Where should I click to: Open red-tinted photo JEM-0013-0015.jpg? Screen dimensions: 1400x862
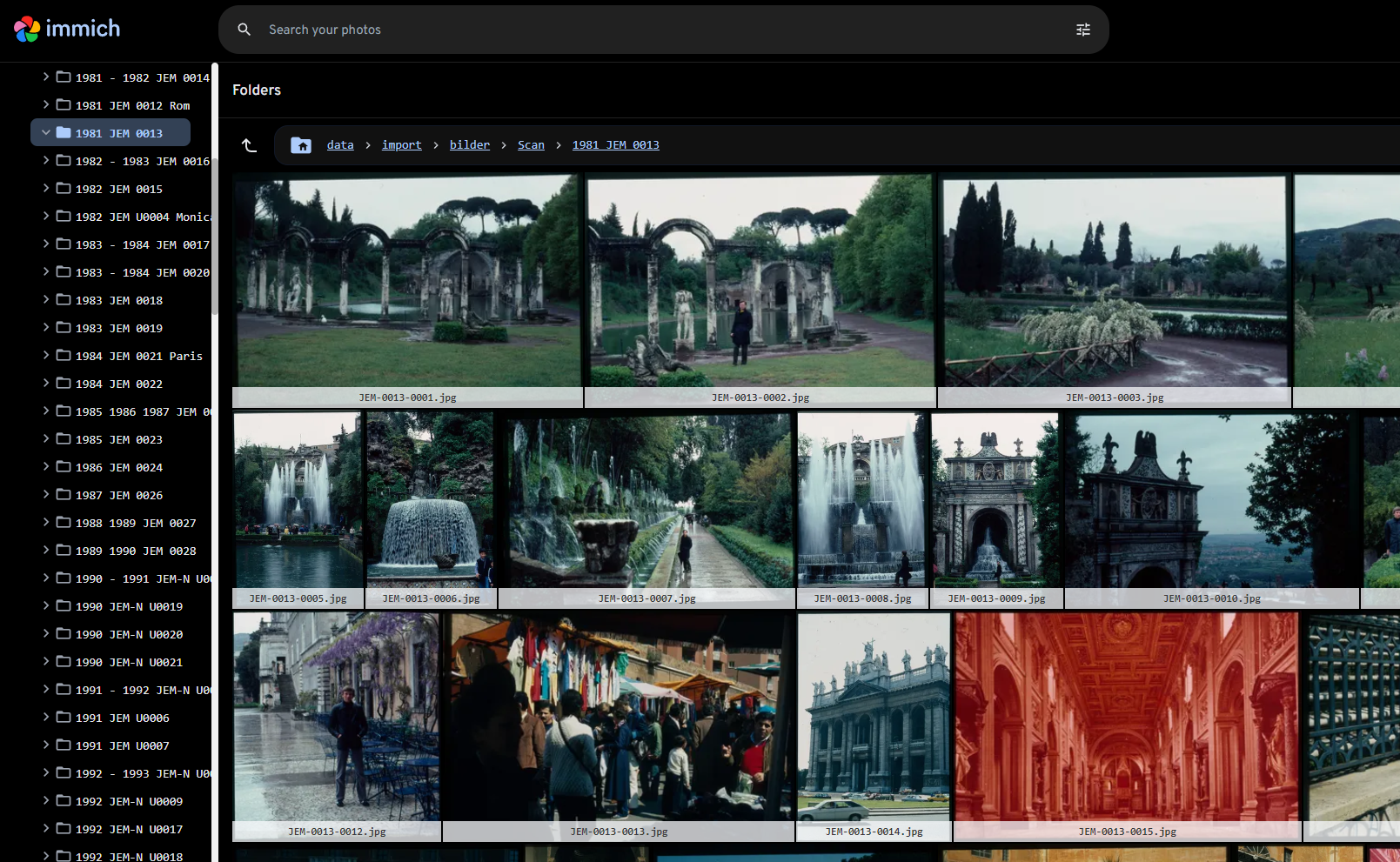(x=1127, y=726)
